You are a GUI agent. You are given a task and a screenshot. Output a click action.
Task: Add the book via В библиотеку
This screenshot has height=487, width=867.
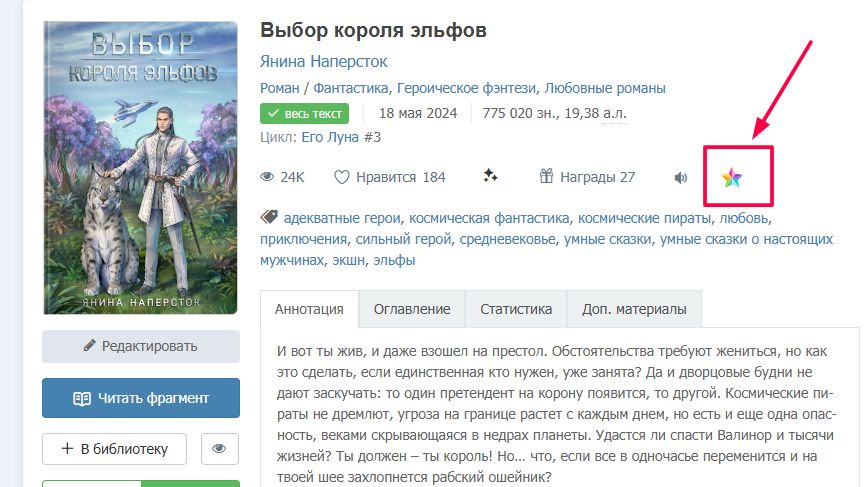(114, 449)
